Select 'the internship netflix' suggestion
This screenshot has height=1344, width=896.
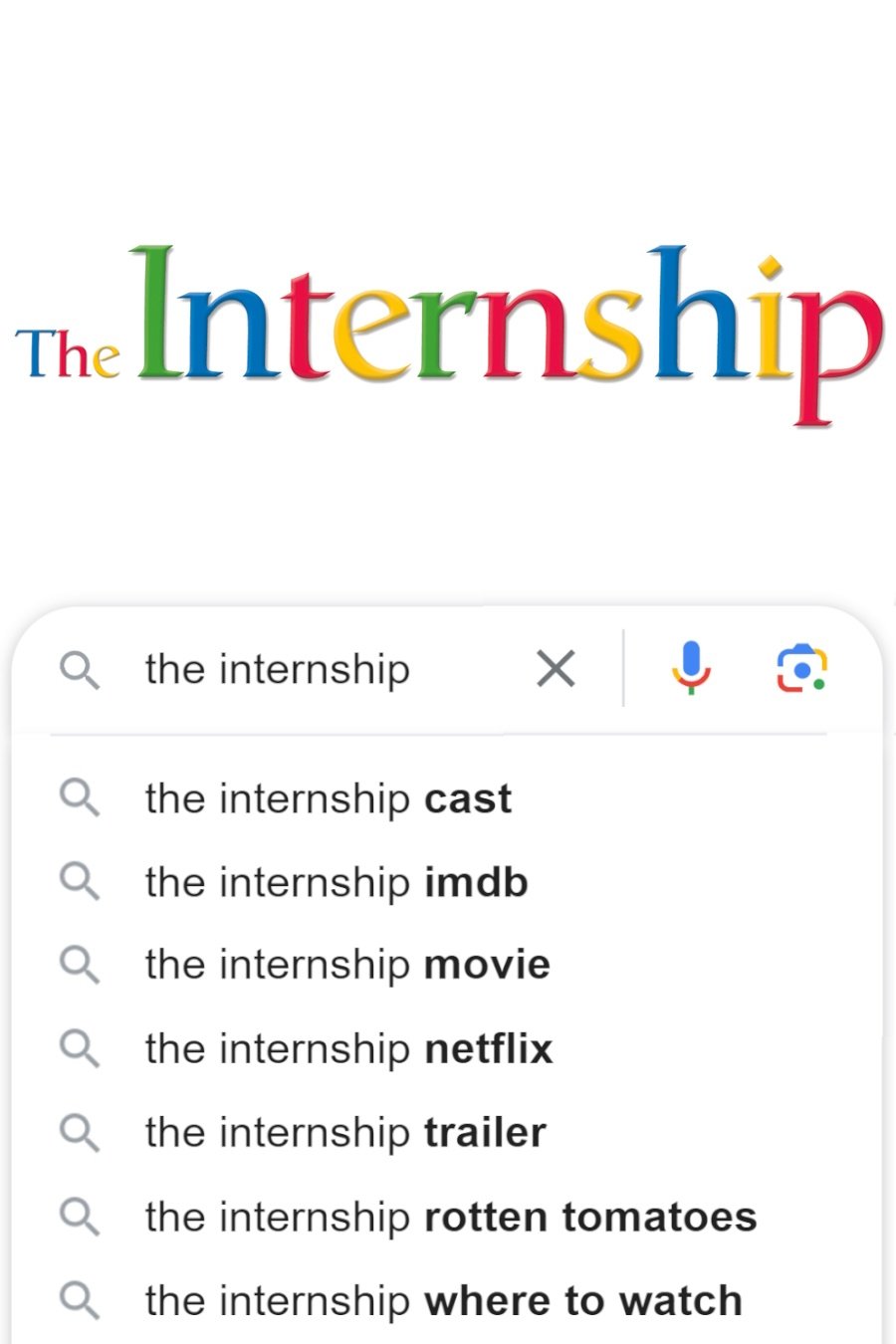[348, 1049]
